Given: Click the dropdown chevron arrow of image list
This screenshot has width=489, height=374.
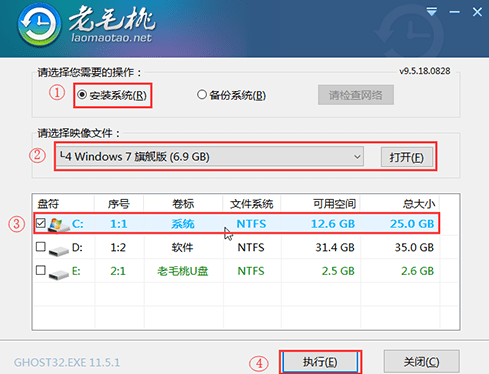Looking at the screenshot, I should click(x=357, y=156).
